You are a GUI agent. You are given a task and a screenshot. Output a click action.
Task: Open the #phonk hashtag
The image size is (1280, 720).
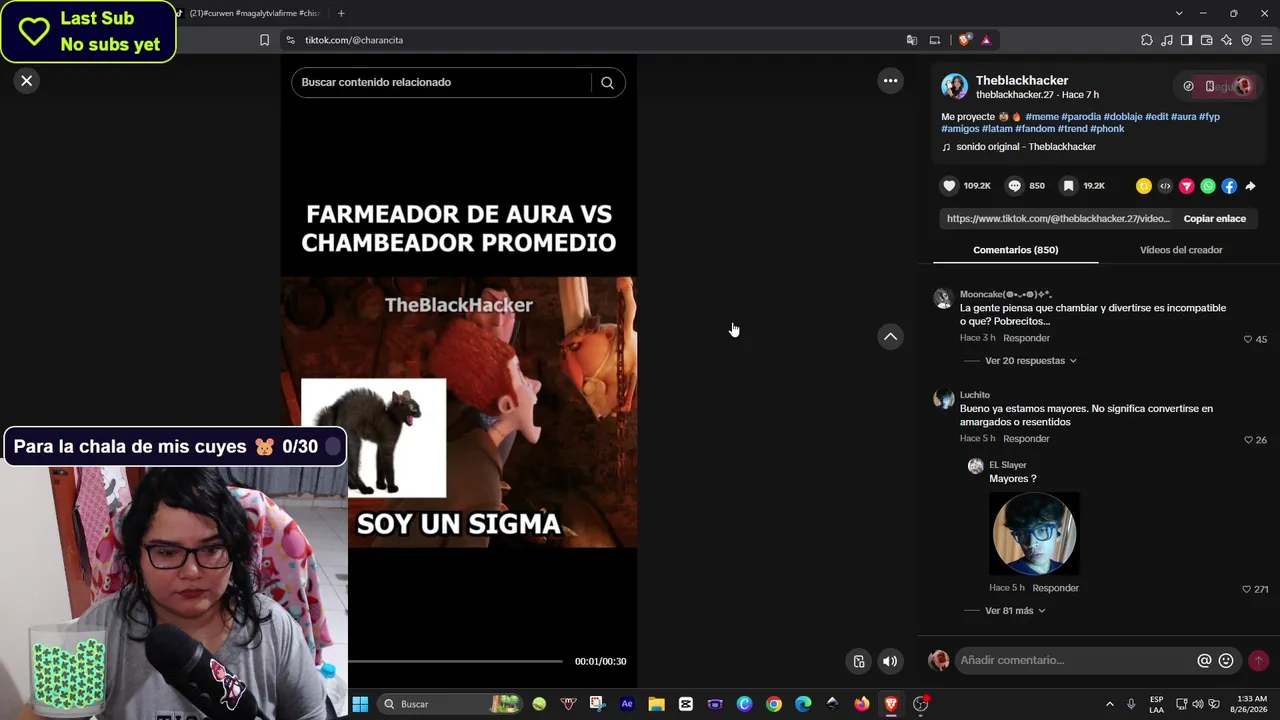coord(1107,129)
